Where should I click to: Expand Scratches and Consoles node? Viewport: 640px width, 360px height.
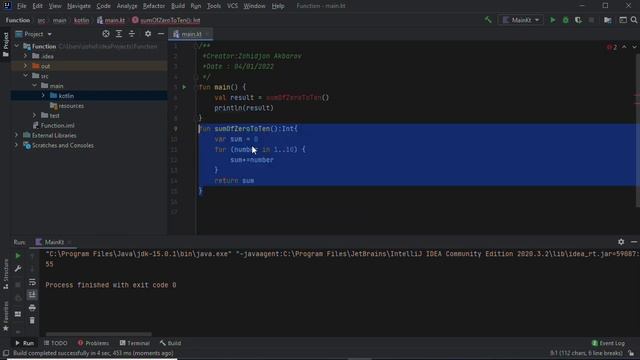click(17, 145)
